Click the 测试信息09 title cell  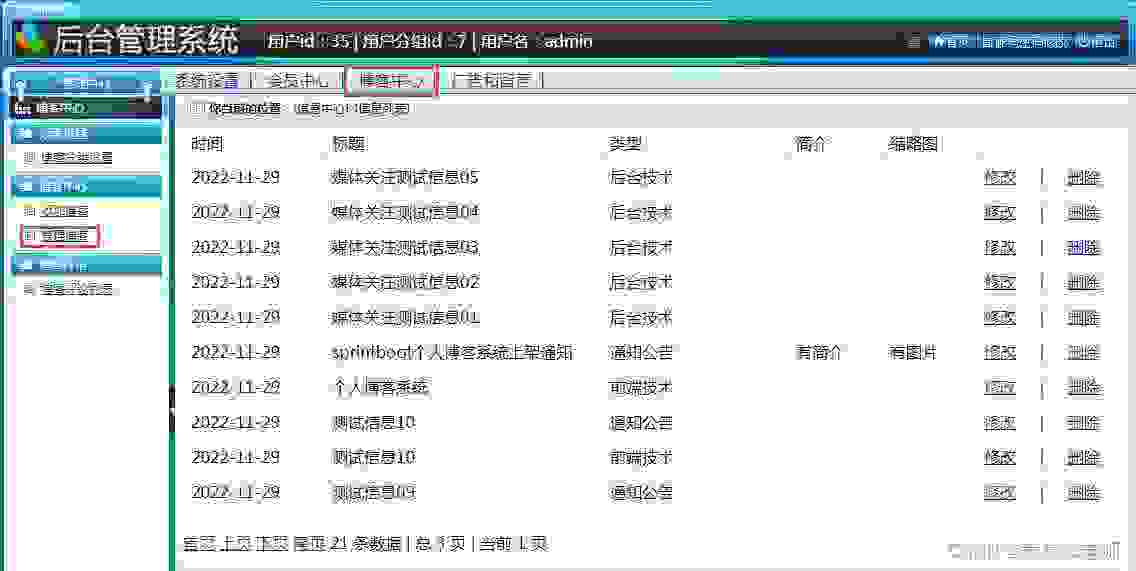pos(373,493)
